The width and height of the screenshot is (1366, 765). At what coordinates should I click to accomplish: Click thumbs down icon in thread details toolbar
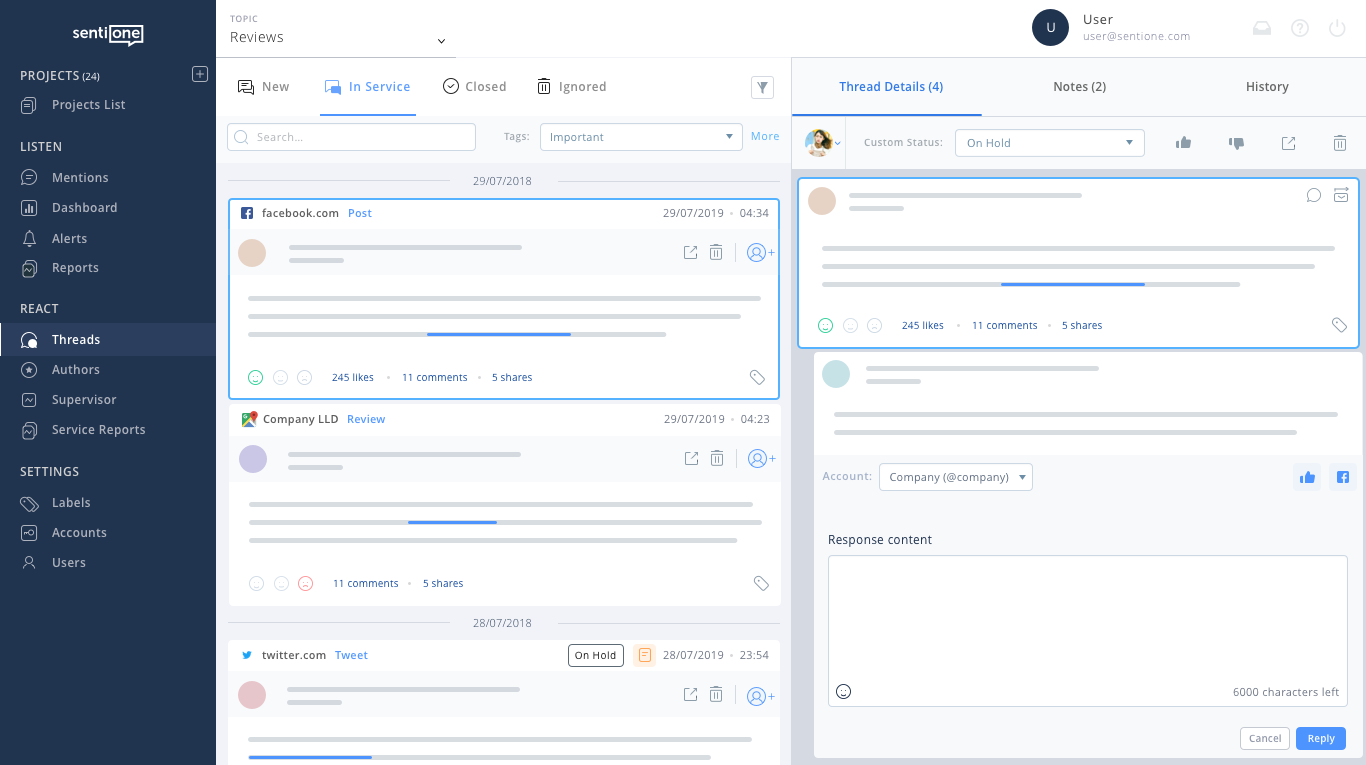click(x=1236, y=143)
